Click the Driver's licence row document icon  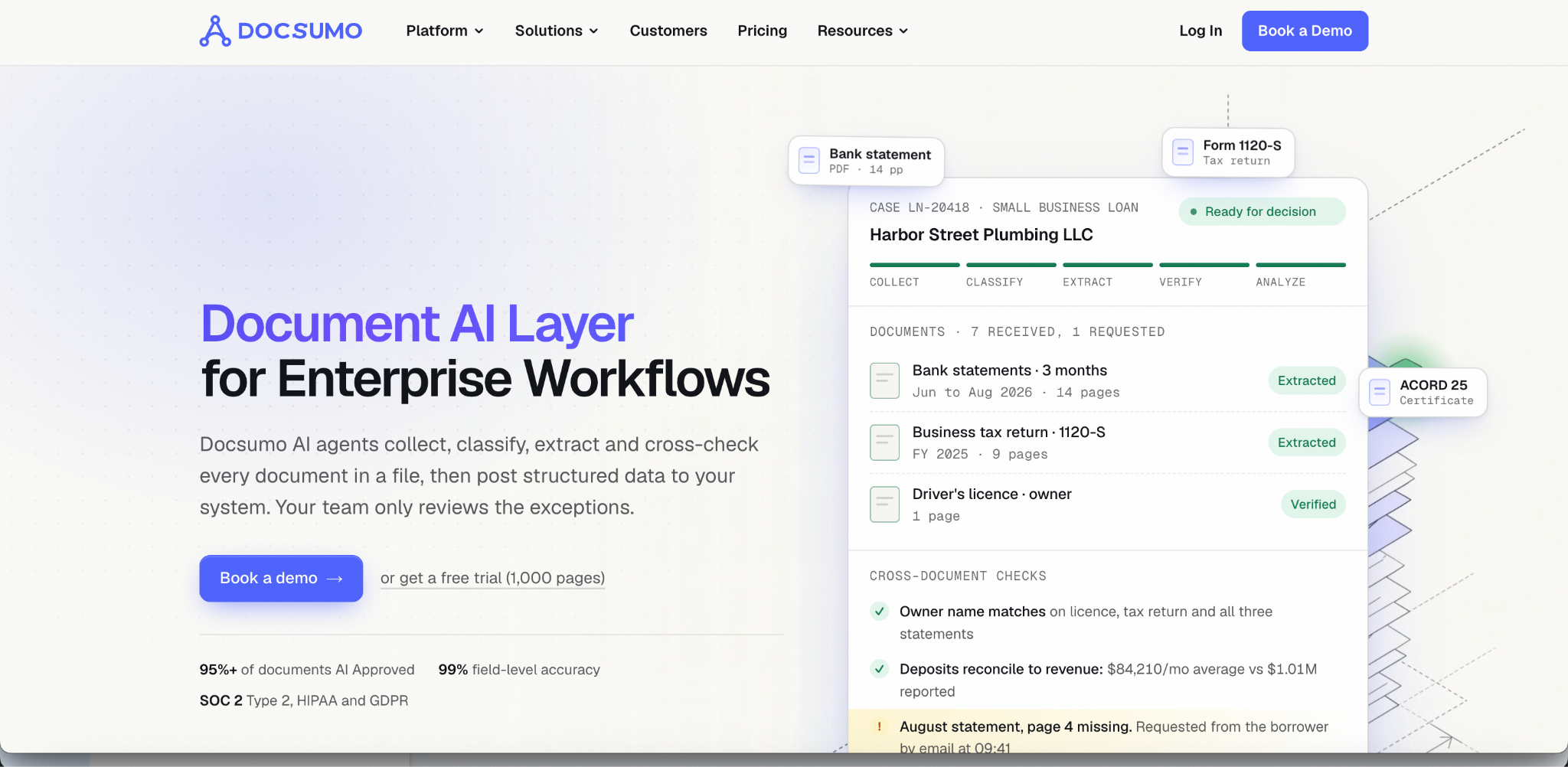tap(884, 504)
